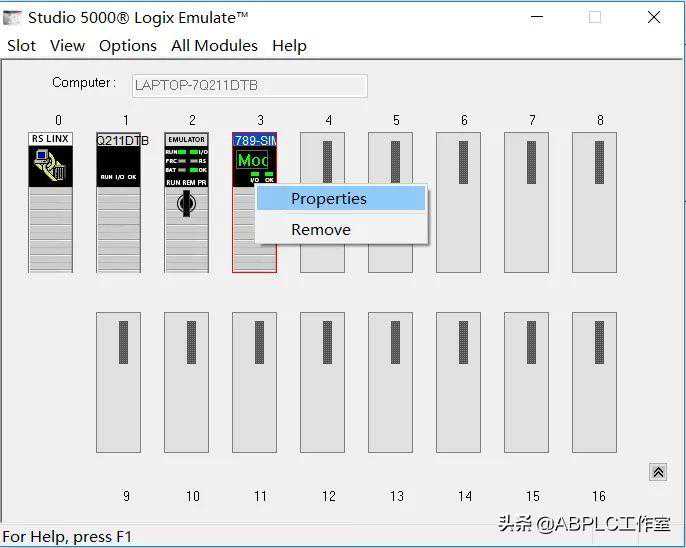The width and height of the screenshot is (686, 548).
Task: Click the 1789-SIM module in slot 3
Action: click(253, 158)
